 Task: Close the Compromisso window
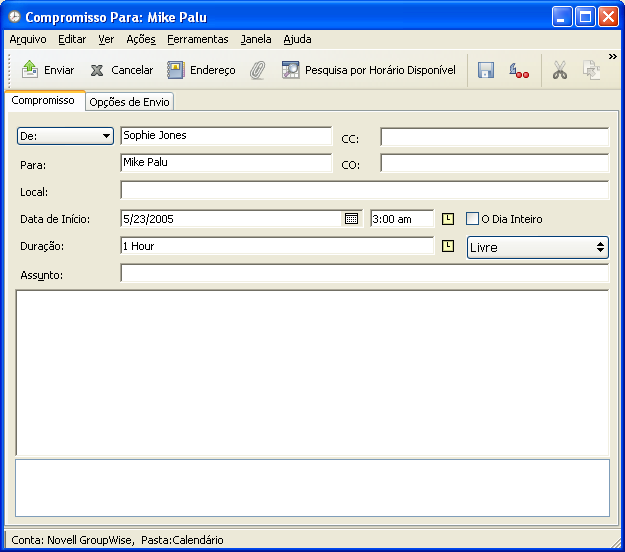coord(608,17)
